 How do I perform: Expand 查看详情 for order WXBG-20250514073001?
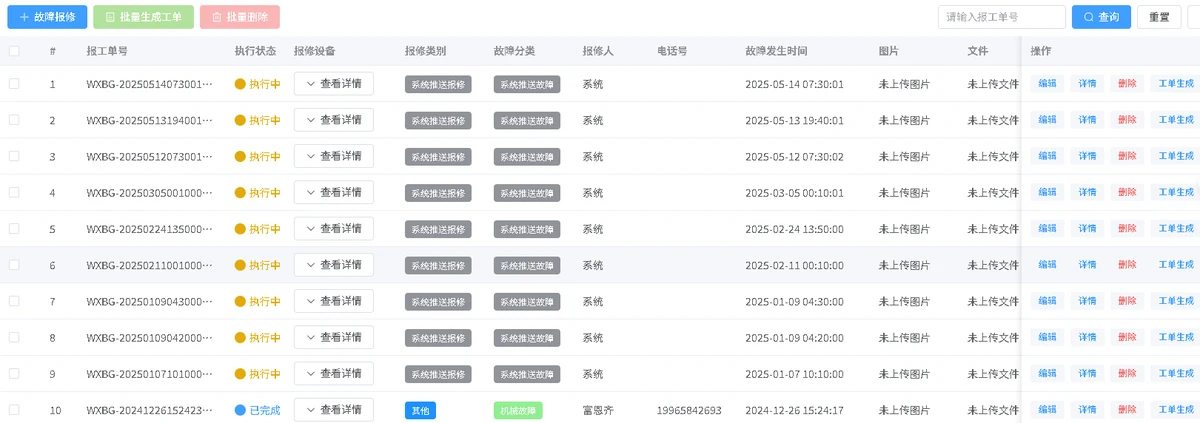[334, 84]
